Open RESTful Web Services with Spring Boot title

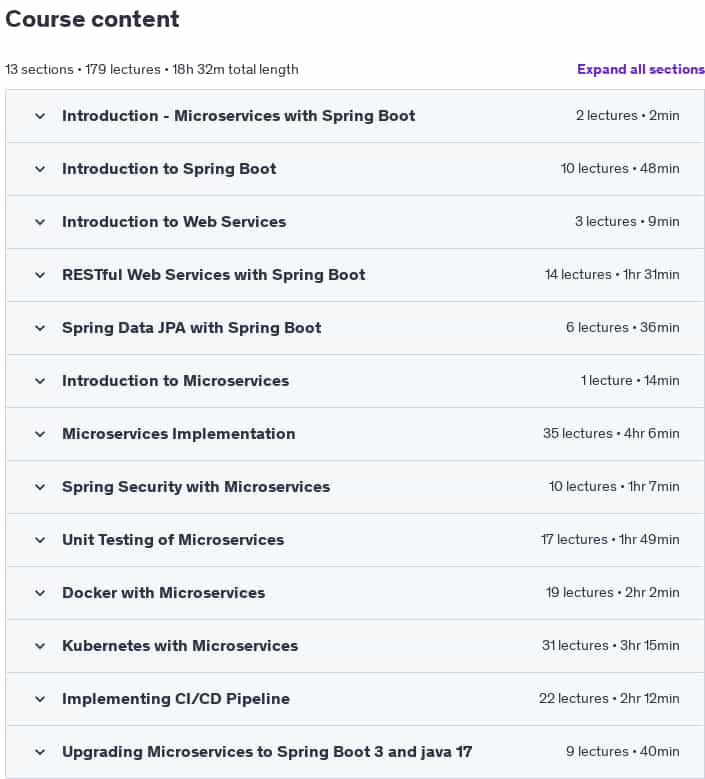(214, 275)
